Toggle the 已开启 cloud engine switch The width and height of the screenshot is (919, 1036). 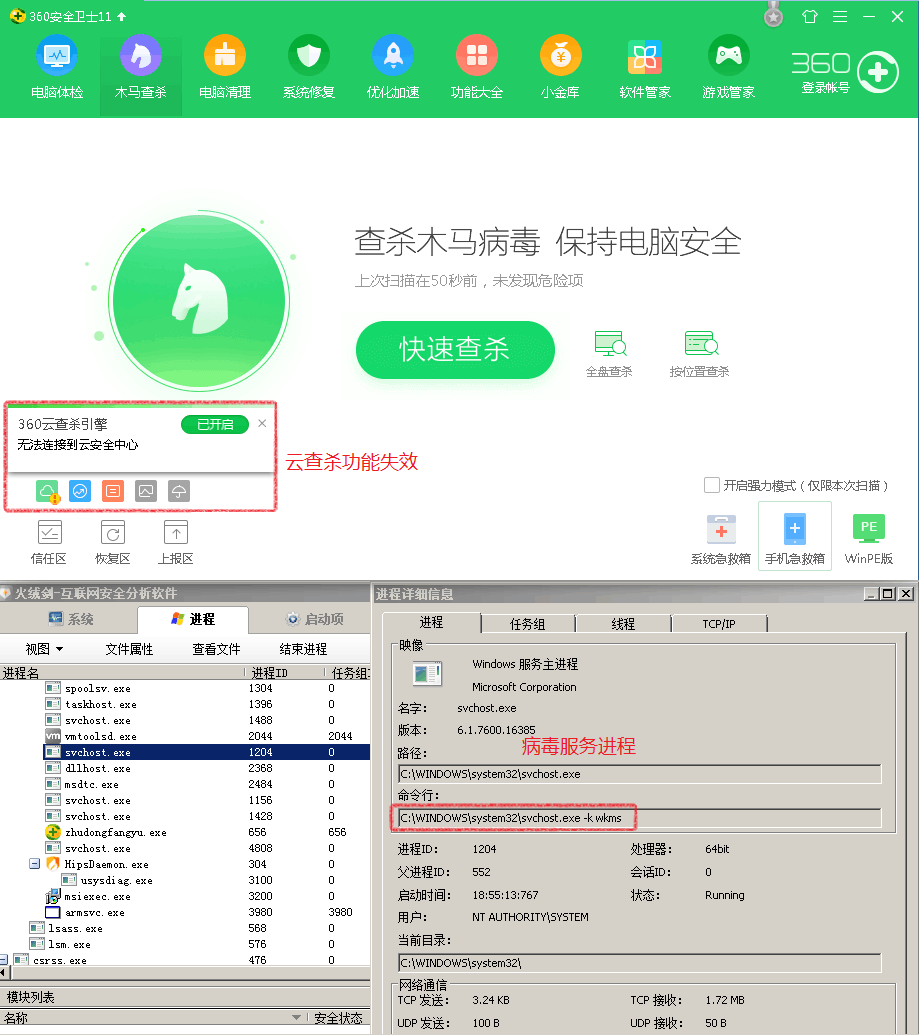pyautogui.click(x=215, y=424)
